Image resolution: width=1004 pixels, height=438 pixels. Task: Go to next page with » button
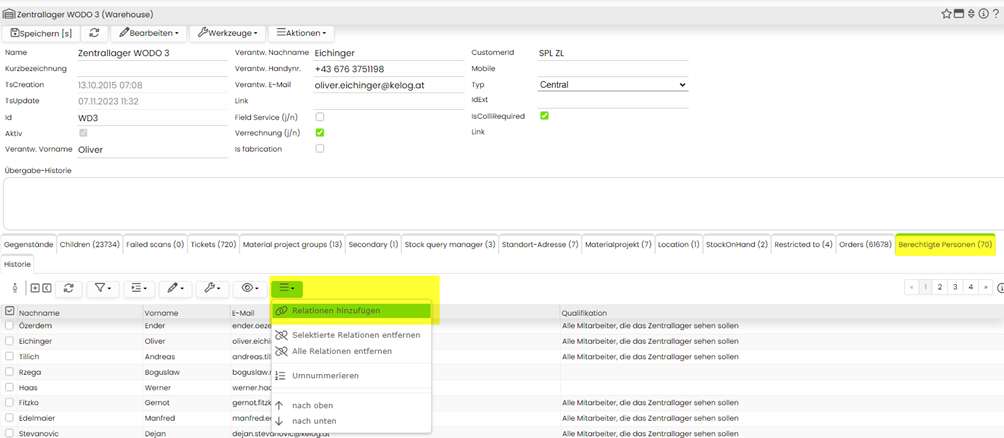[x=986, y=288]
